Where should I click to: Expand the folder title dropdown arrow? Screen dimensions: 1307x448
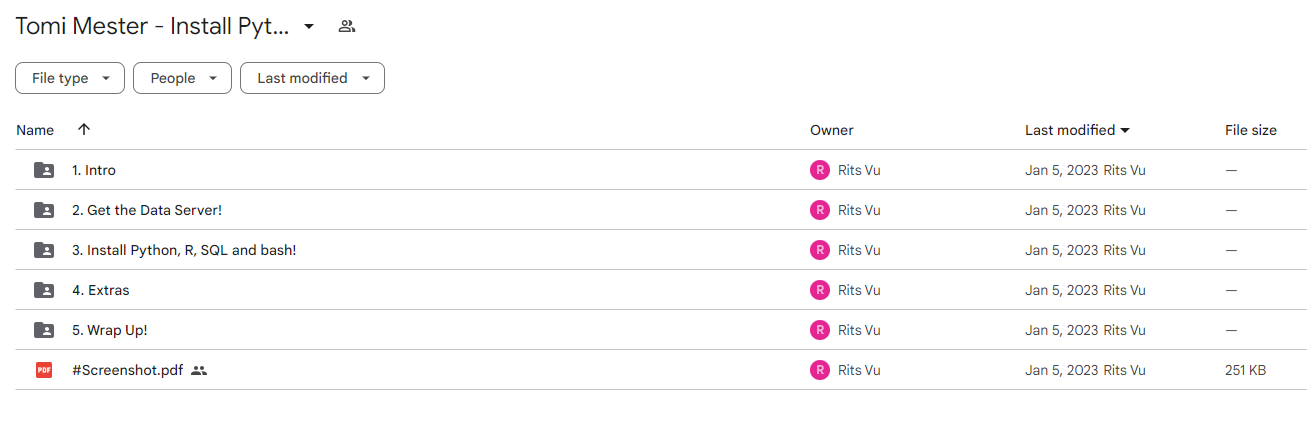[x=309, y=27]
